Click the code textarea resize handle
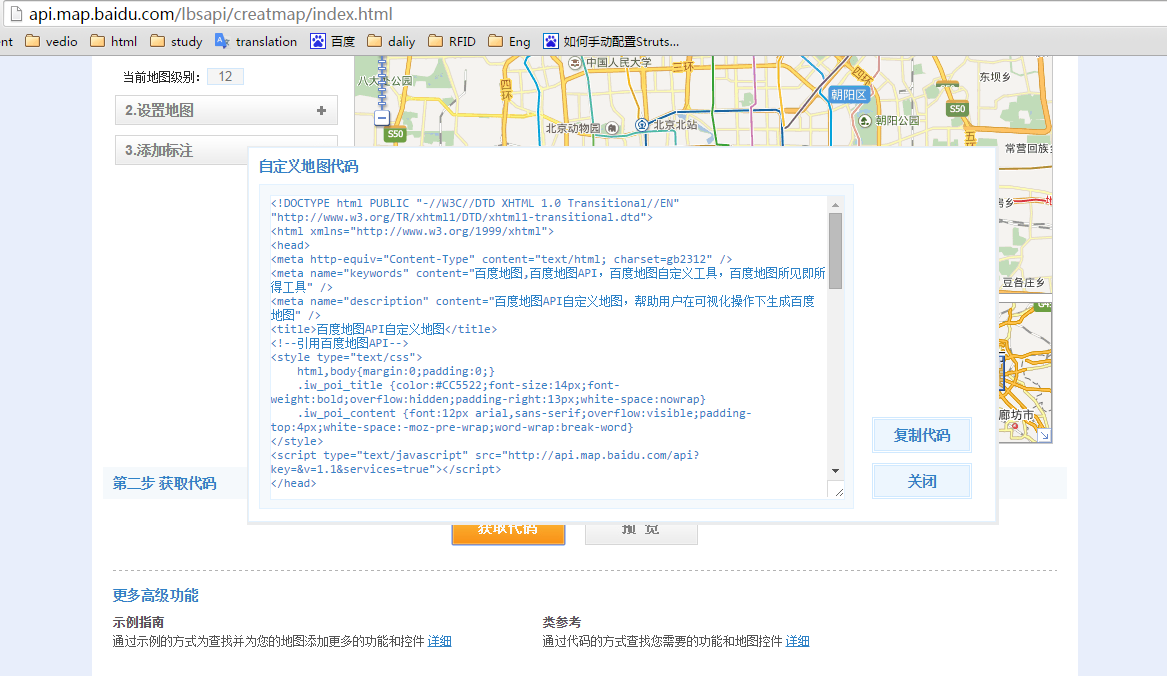Image resolution: width=1167 pixels, height=676 pixels. pyautogui.click(x=839, y=491)
